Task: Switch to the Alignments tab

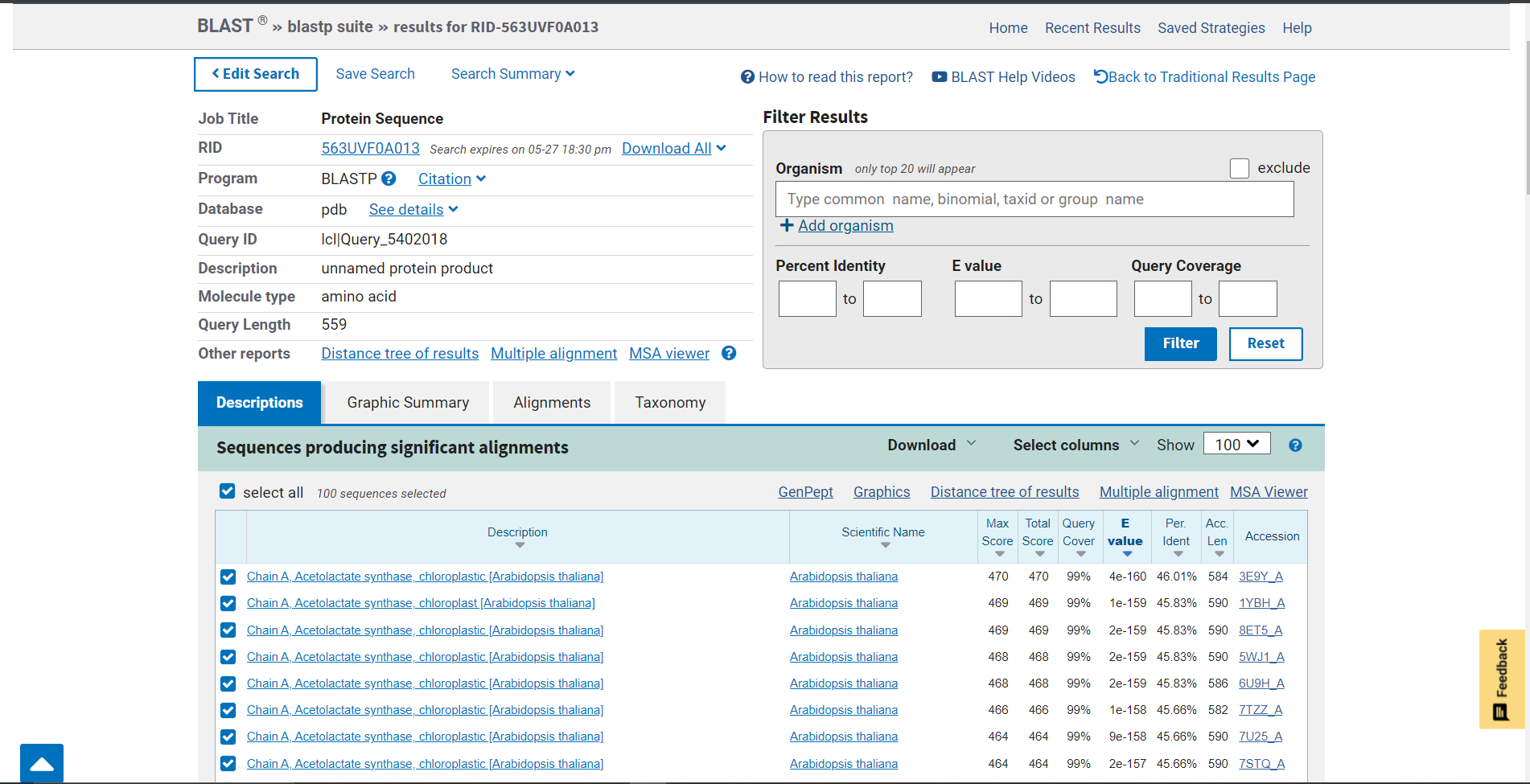Action: tap(552, 402)
